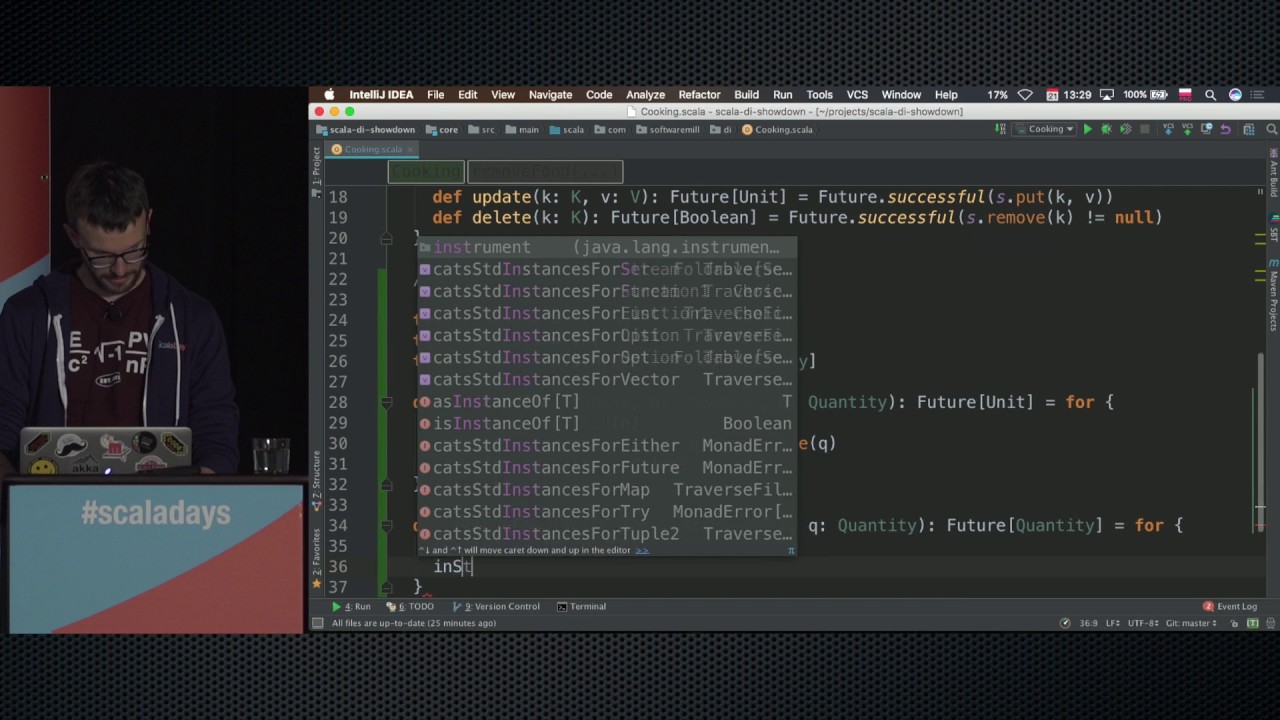Open the SBT side panel
Viewport: 1280px width, 720px height.
1273,227
